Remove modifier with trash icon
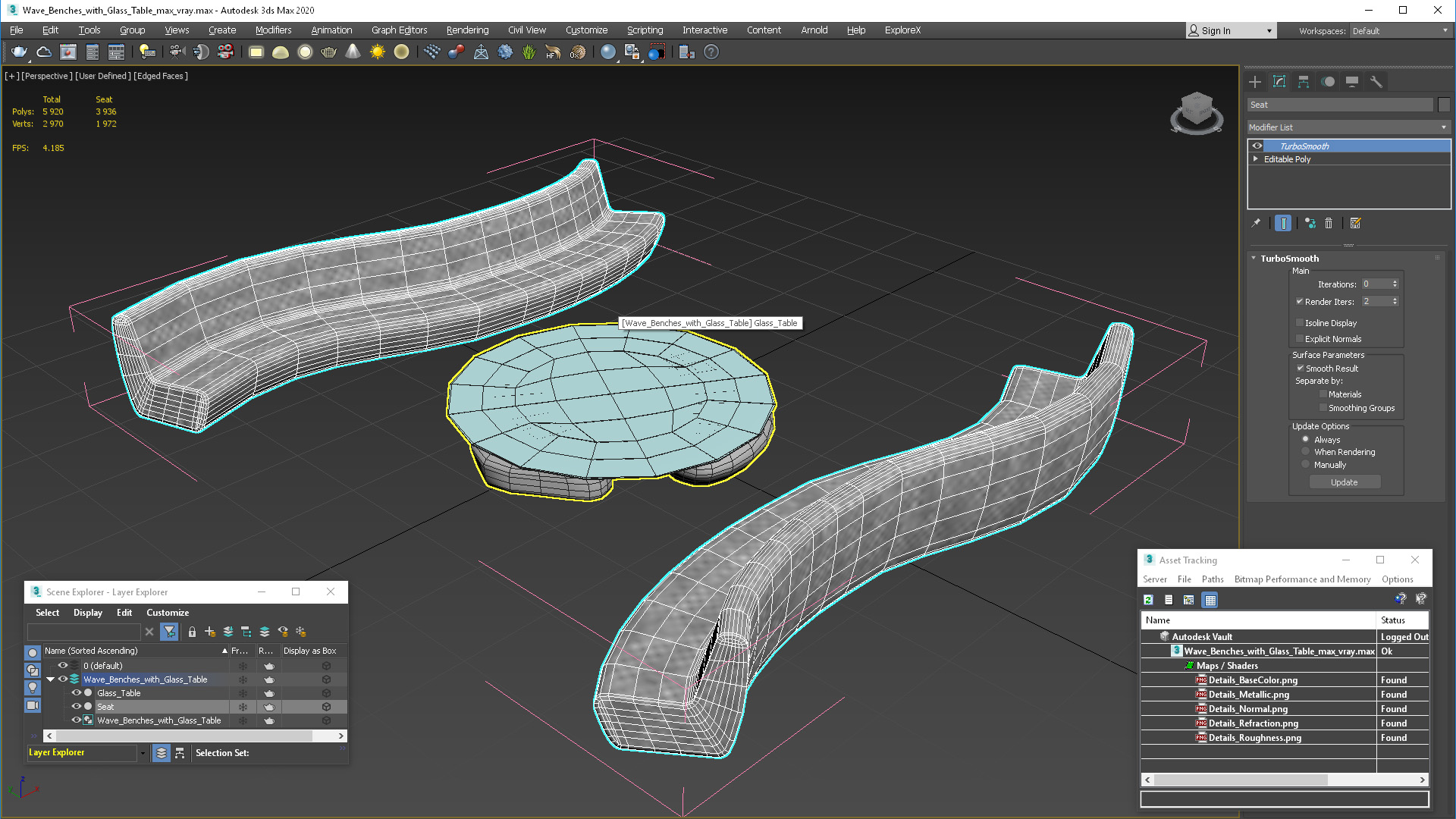 (1329, 223)
